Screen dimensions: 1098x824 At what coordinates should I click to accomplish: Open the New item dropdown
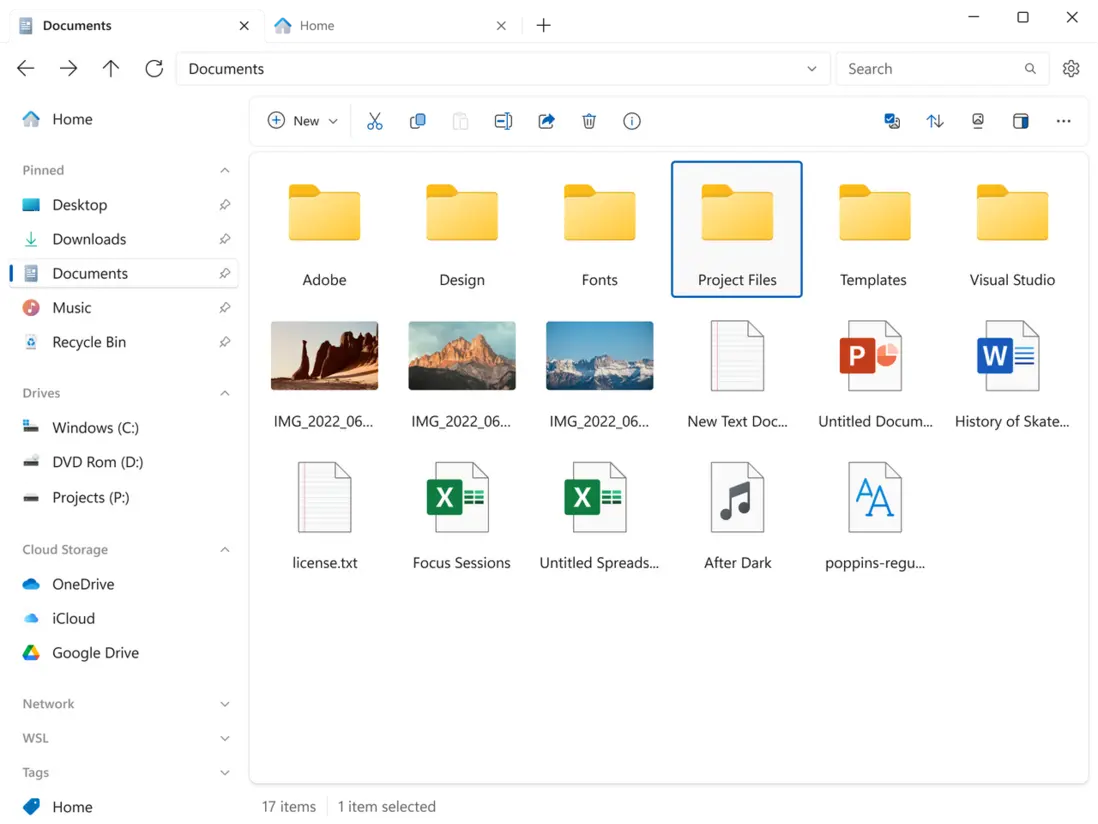pyautogui.click(x=304, y=121)
